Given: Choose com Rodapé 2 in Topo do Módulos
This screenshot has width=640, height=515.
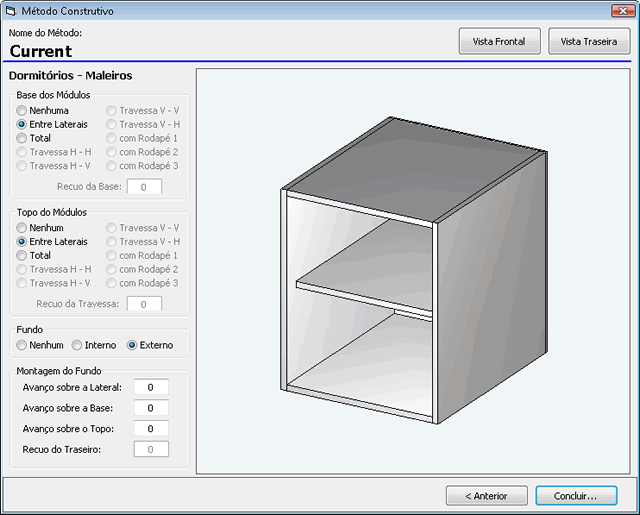Looking at the screenshot, I should 142,269.
